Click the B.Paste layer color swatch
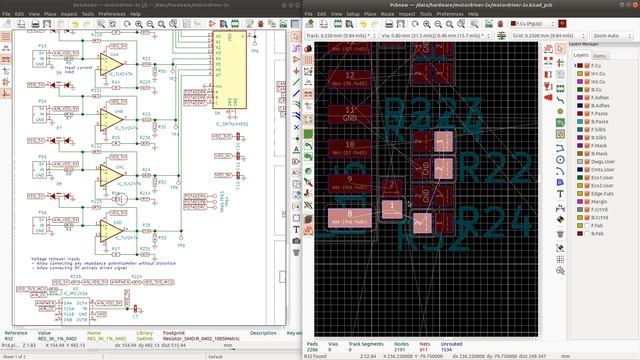 [580, 122]
